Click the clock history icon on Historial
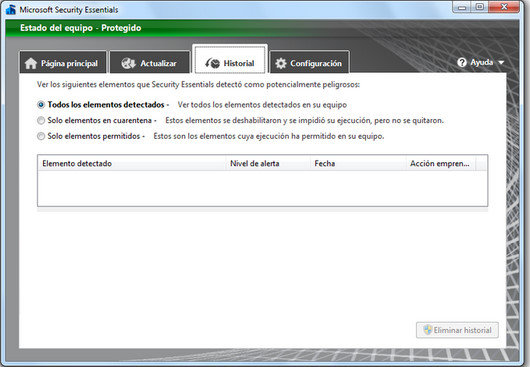 click(213, 63)
